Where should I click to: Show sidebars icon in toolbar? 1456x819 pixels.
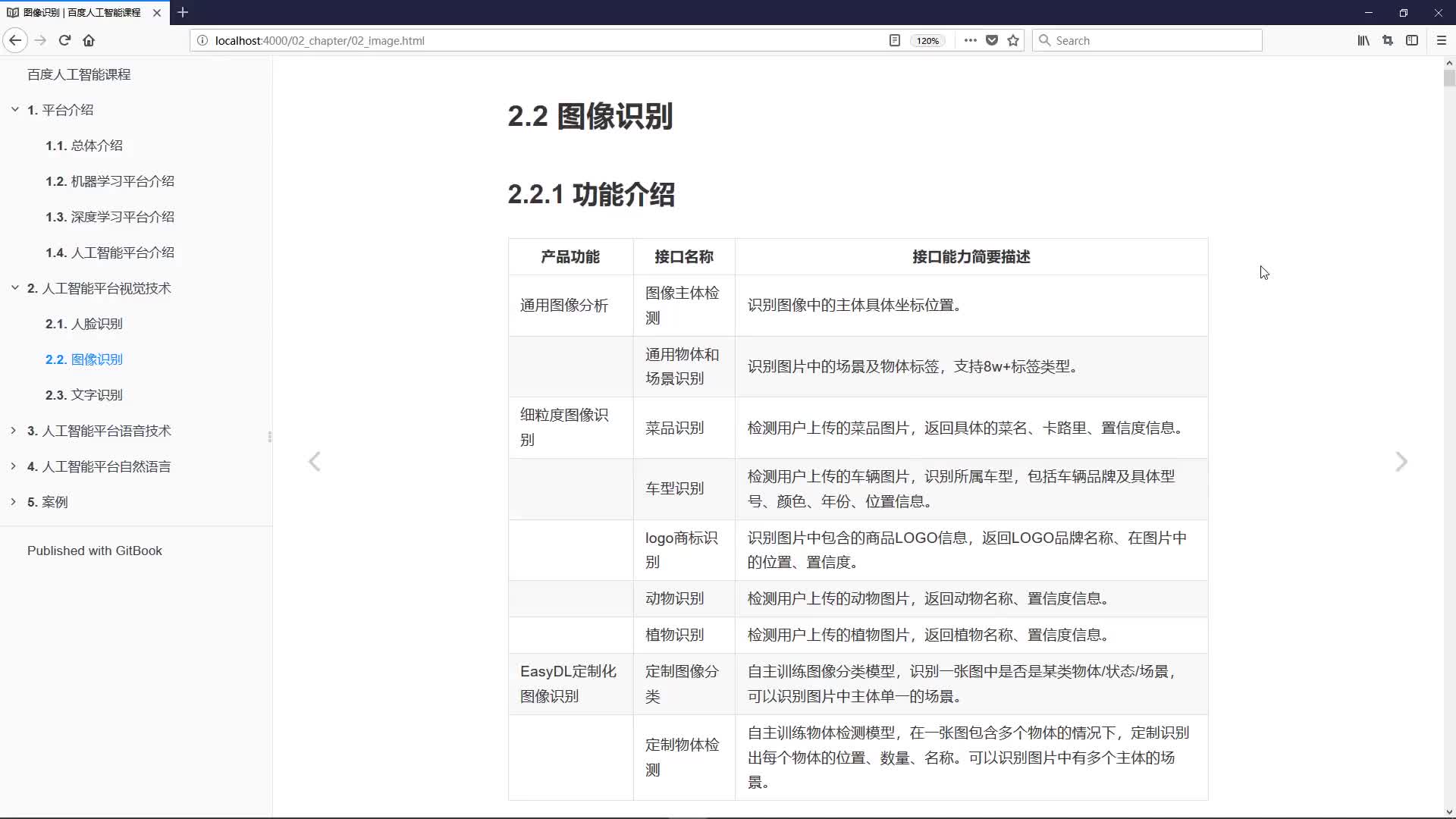point(1412,40)
